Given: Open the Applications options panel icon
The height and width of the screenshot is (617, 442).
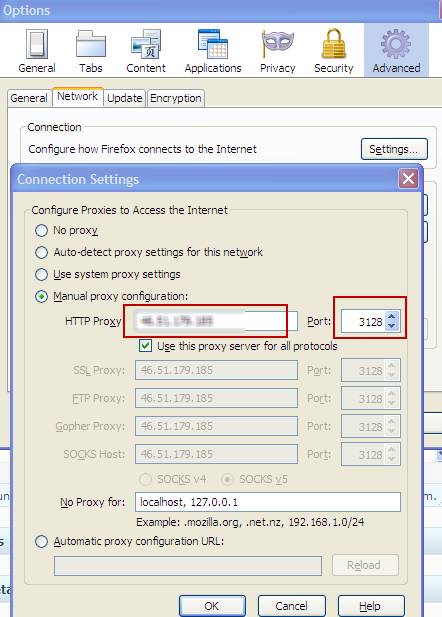Looking at the screenshot, I should tap(213, 50).
